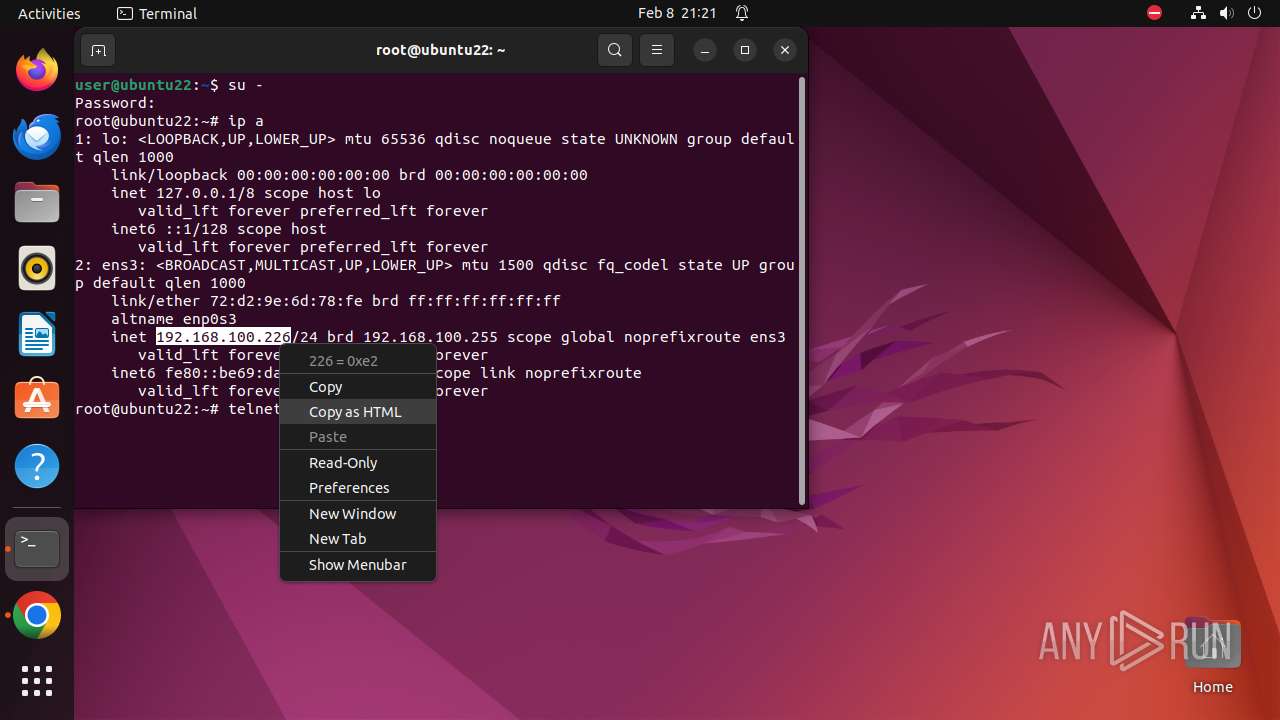Click the terminal search icon
This screenshot has height=720, width=1280.
(615, 50)
